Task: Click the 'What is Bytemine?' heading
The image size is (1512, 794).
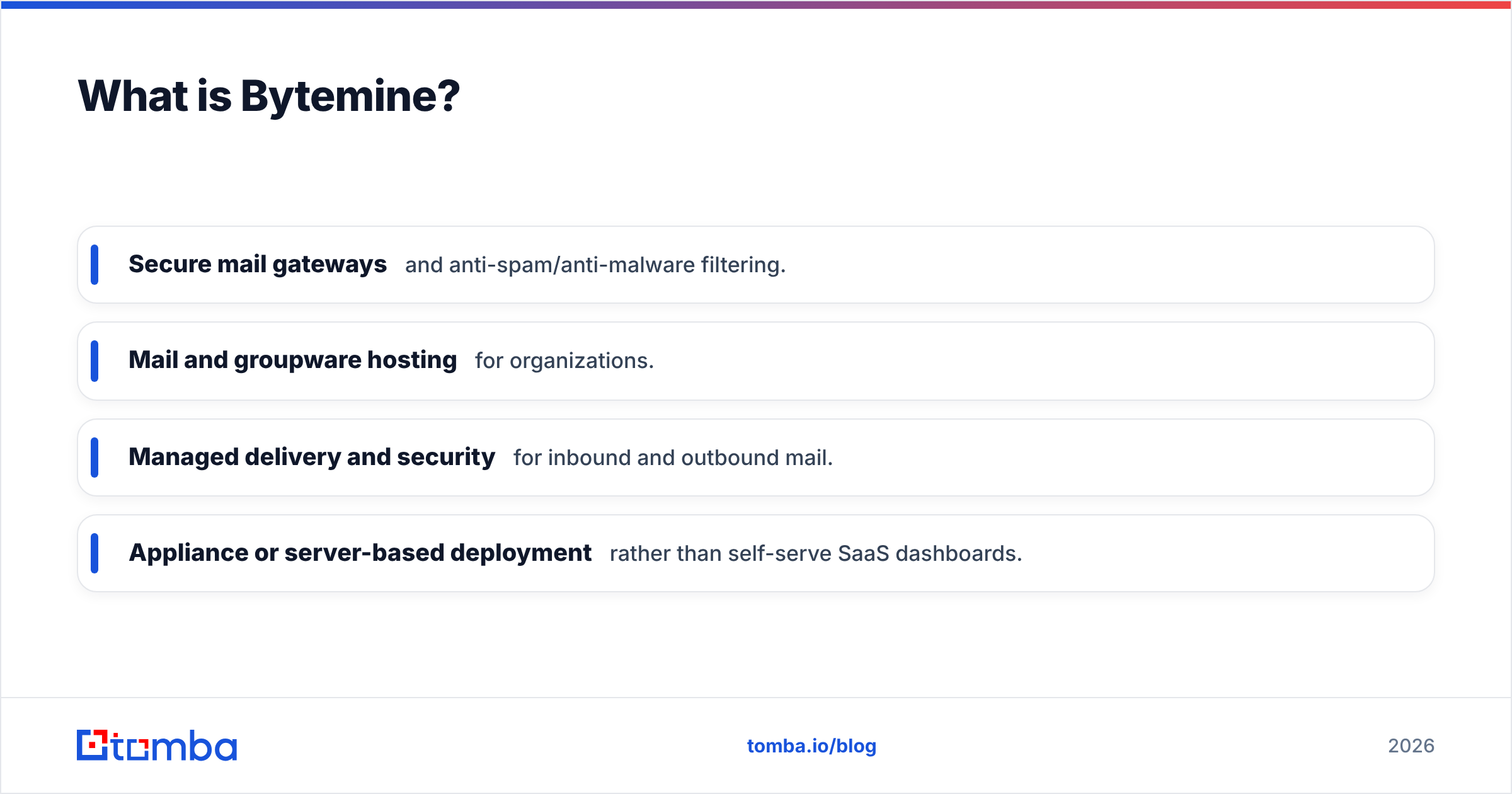Action: click(269, 96)
